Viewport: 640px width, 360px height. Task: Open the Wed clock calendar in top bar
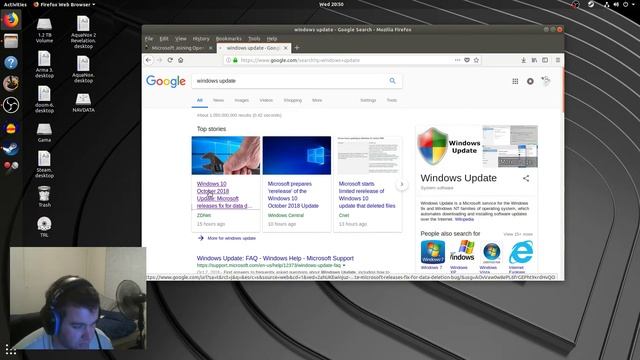coord(331,4)
